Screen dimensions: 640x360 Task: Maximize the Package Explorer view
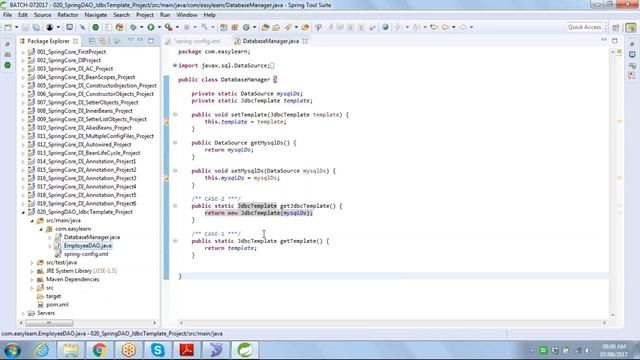(x=151, y=40)
